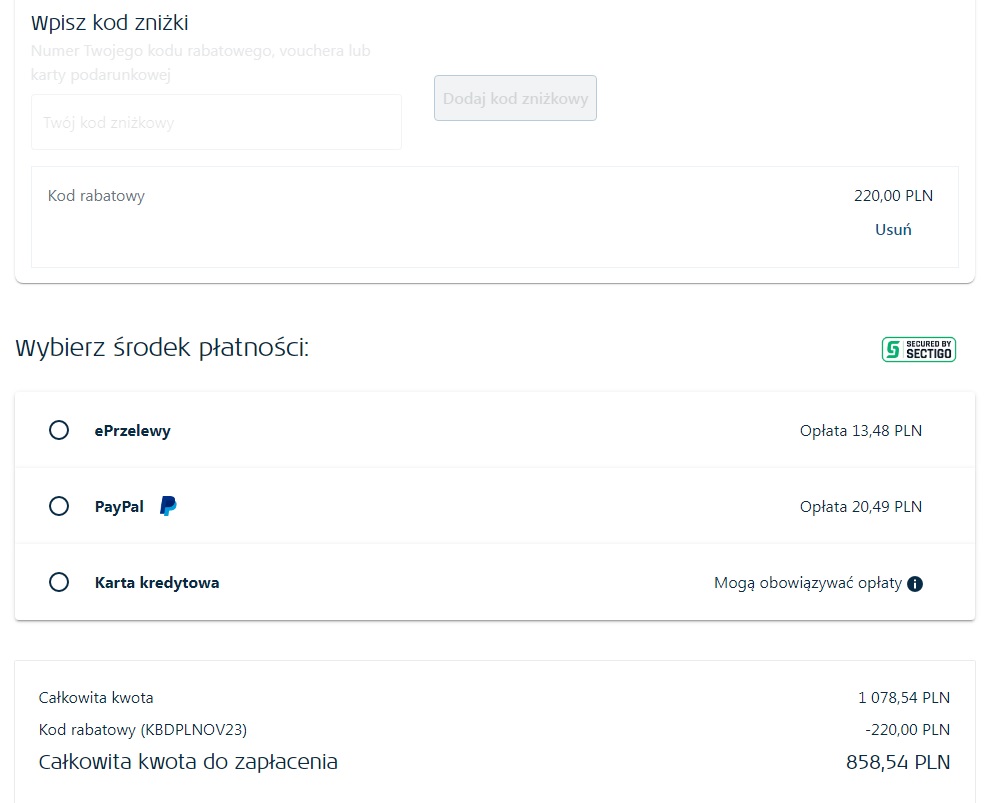Click the PayPal fee text 20,49 PLN
This screenshot has height=803, width=984.
pos(861,507)
